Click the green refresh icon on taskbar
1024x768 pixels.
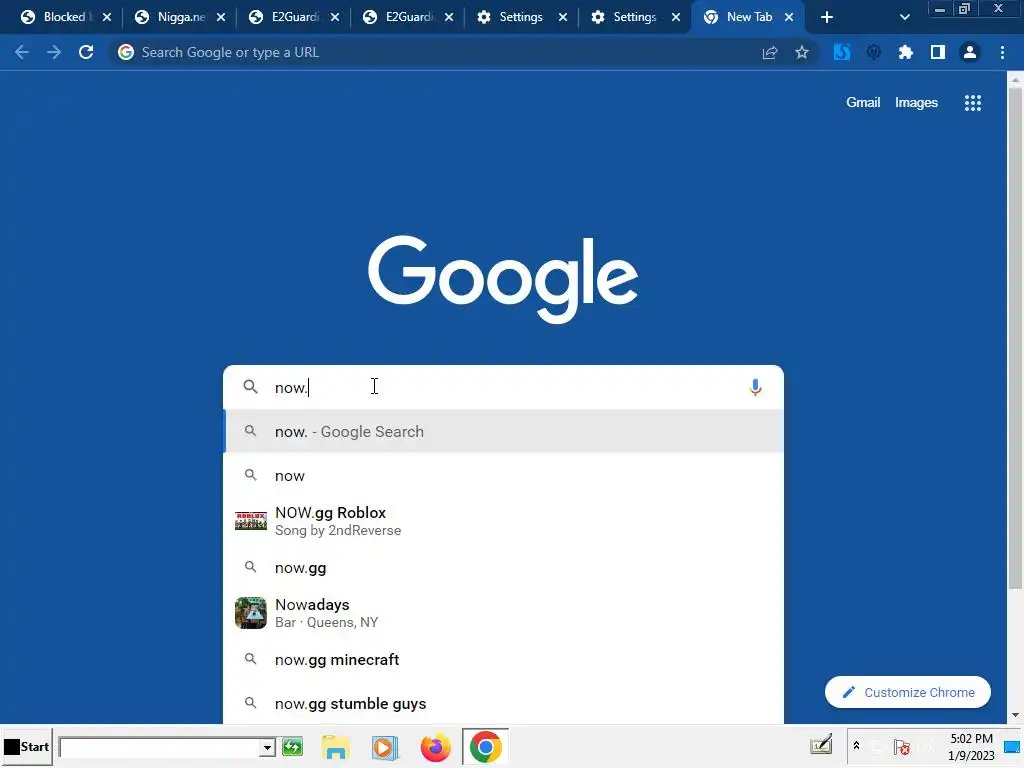(x=292, y=746)
